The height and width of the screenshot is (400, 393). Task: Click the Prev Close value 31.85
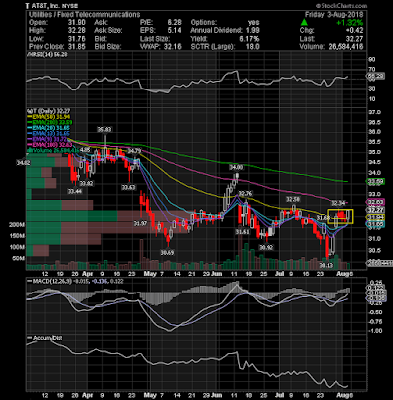(x=77, y=47)
